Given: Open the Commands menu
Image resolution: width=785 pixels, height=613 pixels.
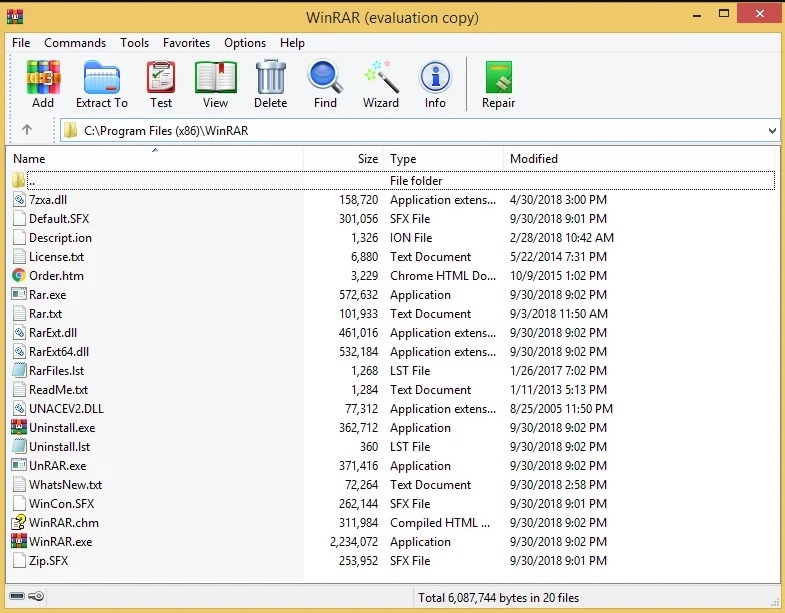Looking at the screenshot, I should click(x=75, y=43).
